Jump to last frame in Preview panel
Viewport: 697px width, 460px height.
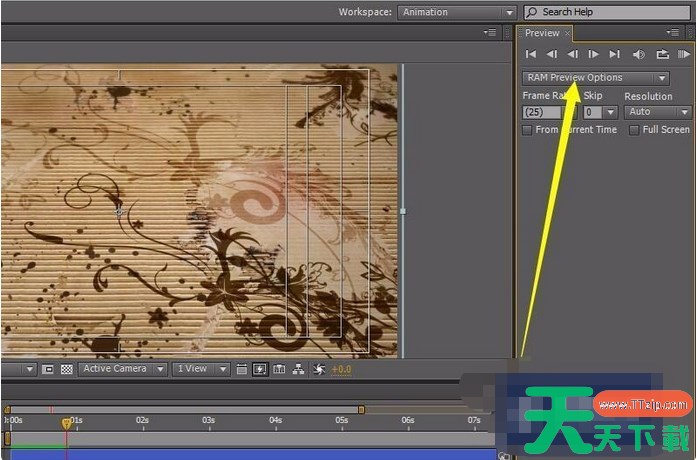pyautogui.click(x=614, y=54)
